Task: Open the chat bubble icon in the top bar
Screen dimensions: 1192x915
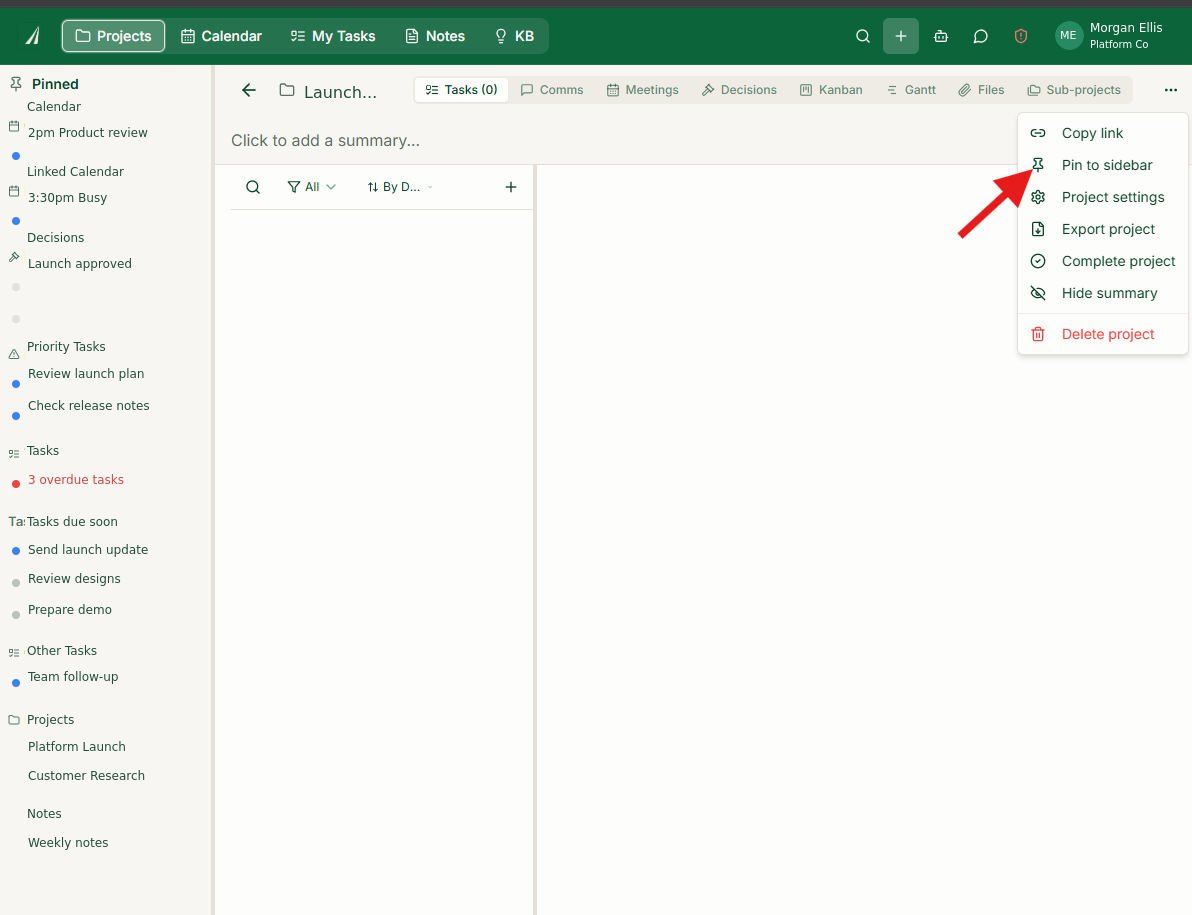Action: point(980,36)
